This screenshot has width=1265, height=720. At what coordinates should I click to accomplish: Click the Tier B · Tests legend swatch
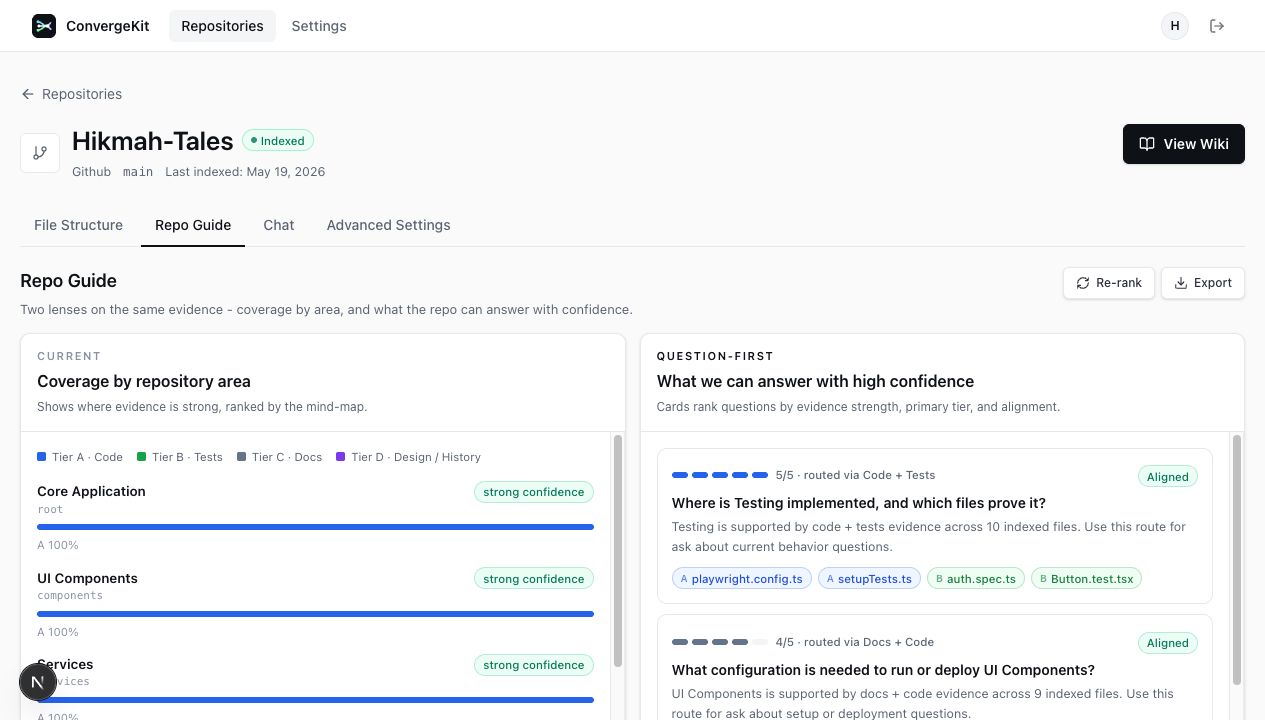pos(142,457)
